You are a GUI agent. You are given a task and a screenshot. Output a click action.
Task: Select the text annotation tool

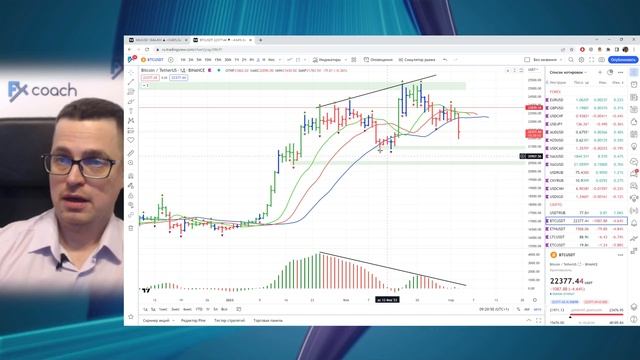[131, 111]
